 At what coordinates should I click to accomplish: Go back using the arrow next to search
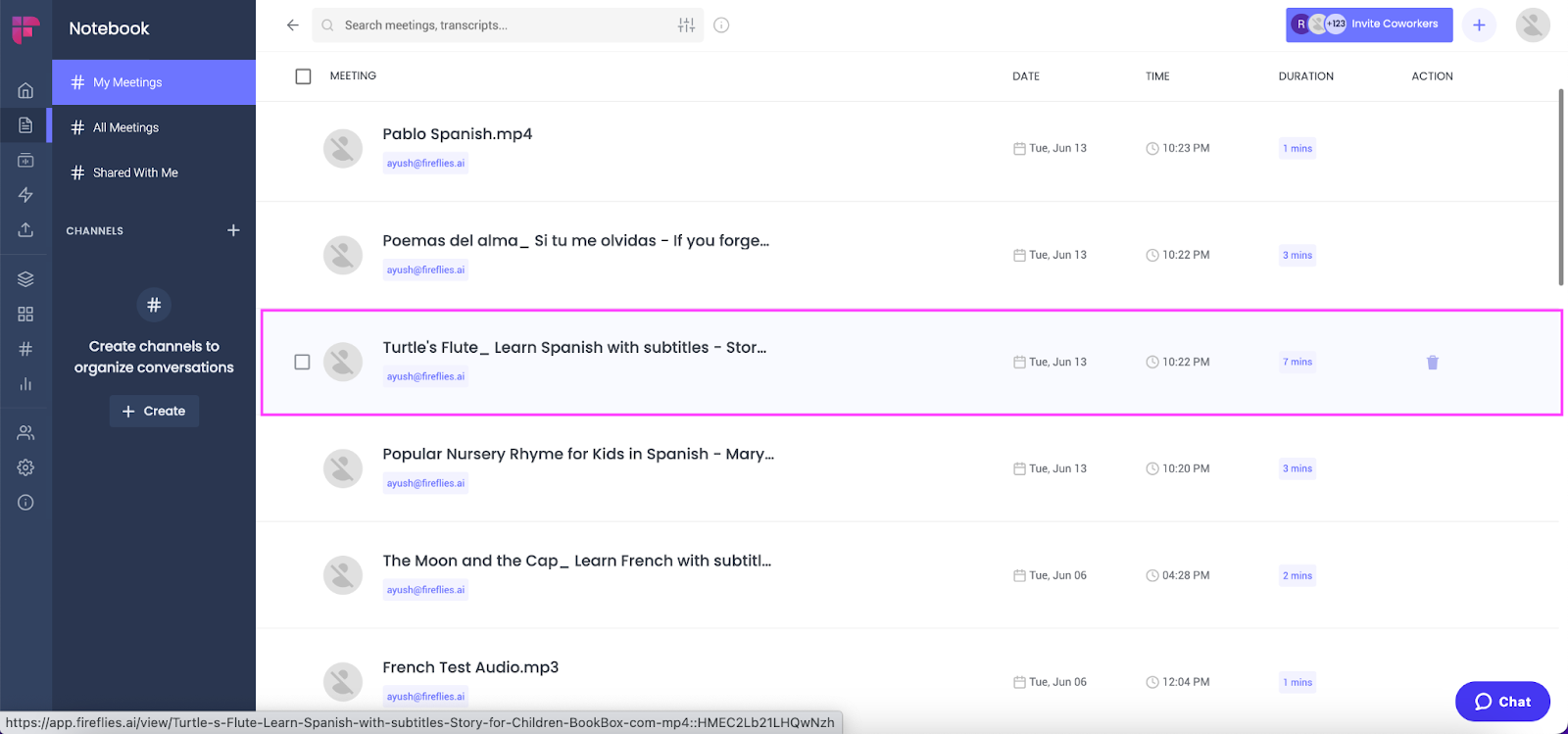point(292,25)
